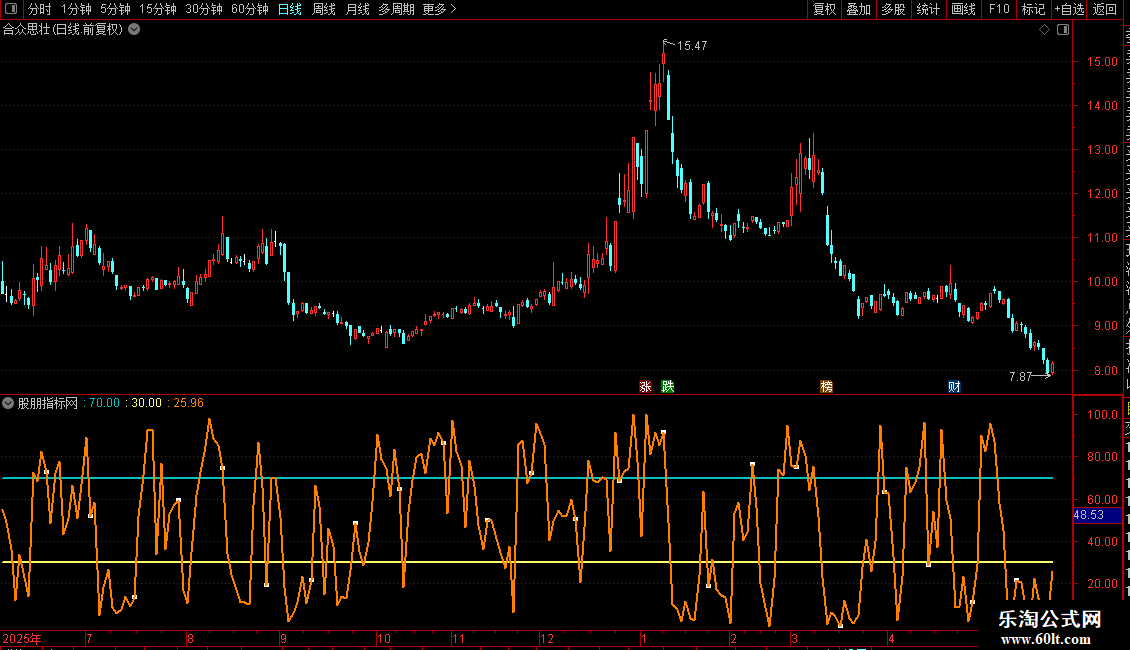
Task: Open the 多股 multi-stock view
Action: (893, 9)
